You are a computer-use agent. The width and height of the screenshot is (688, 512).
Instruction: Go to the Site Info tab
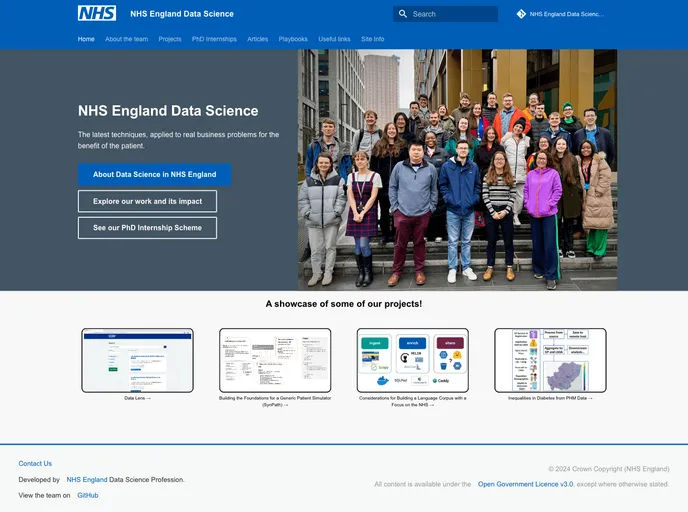click(373, 39)
